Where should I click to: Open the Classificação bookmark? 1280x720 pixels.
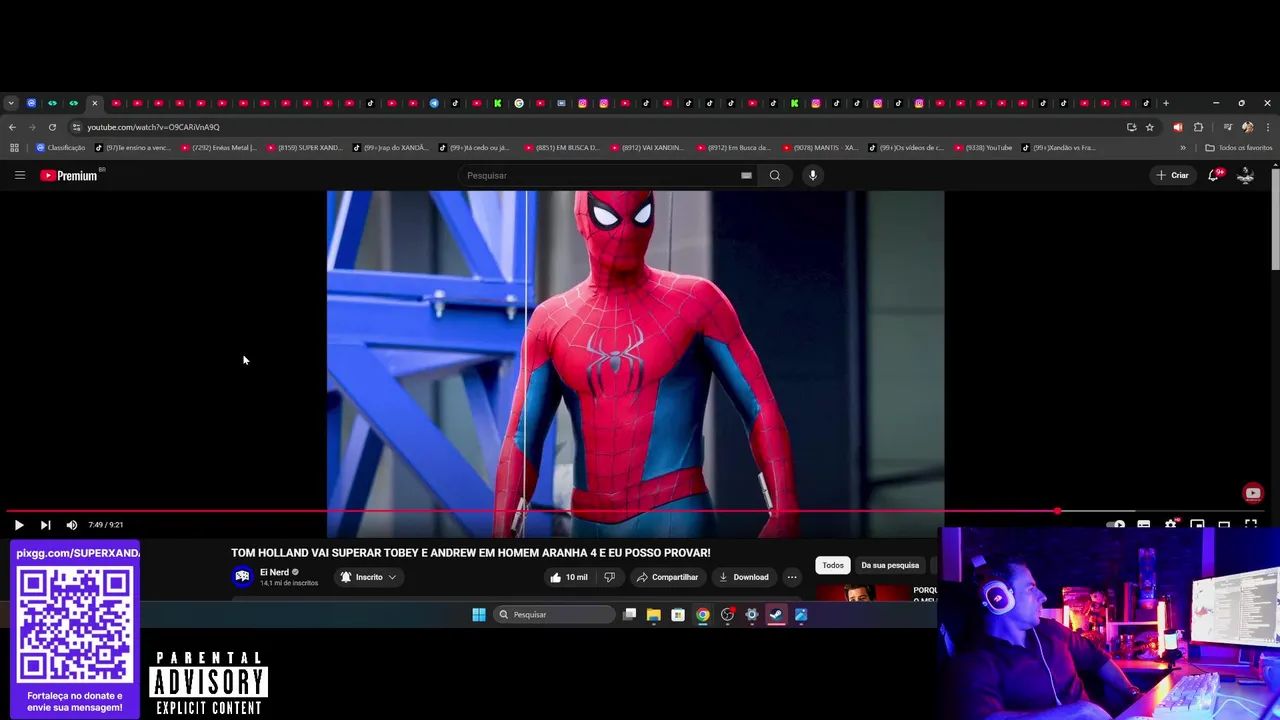point(60,148)
